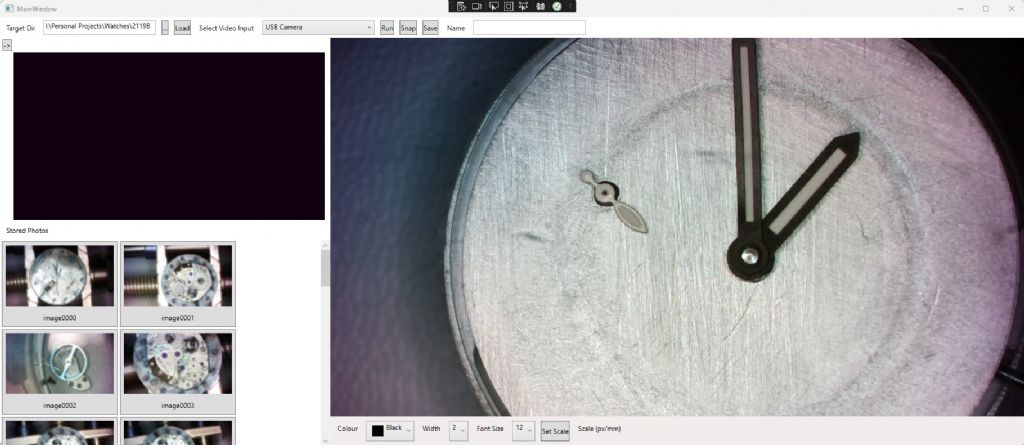Click the Run button
The image size is (1024, 445).
pos(387,27)
